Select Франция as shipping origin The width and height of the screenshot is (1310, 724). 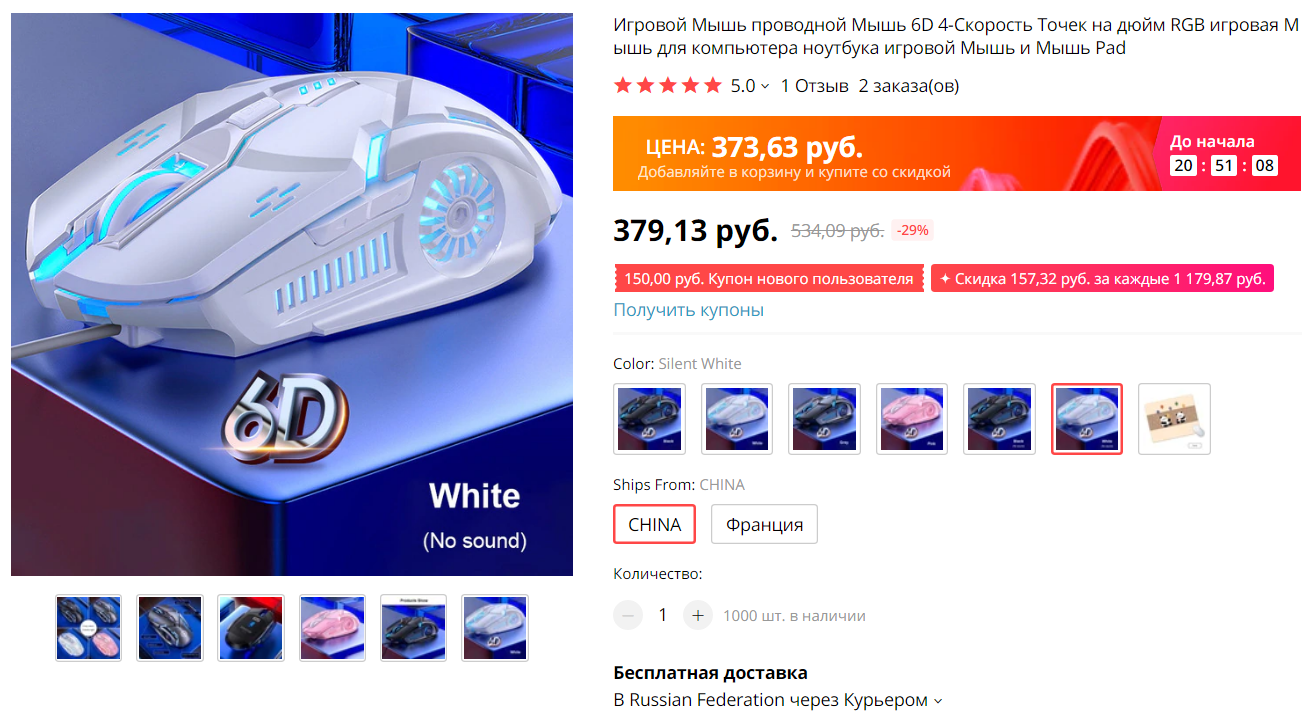(764, 524)
